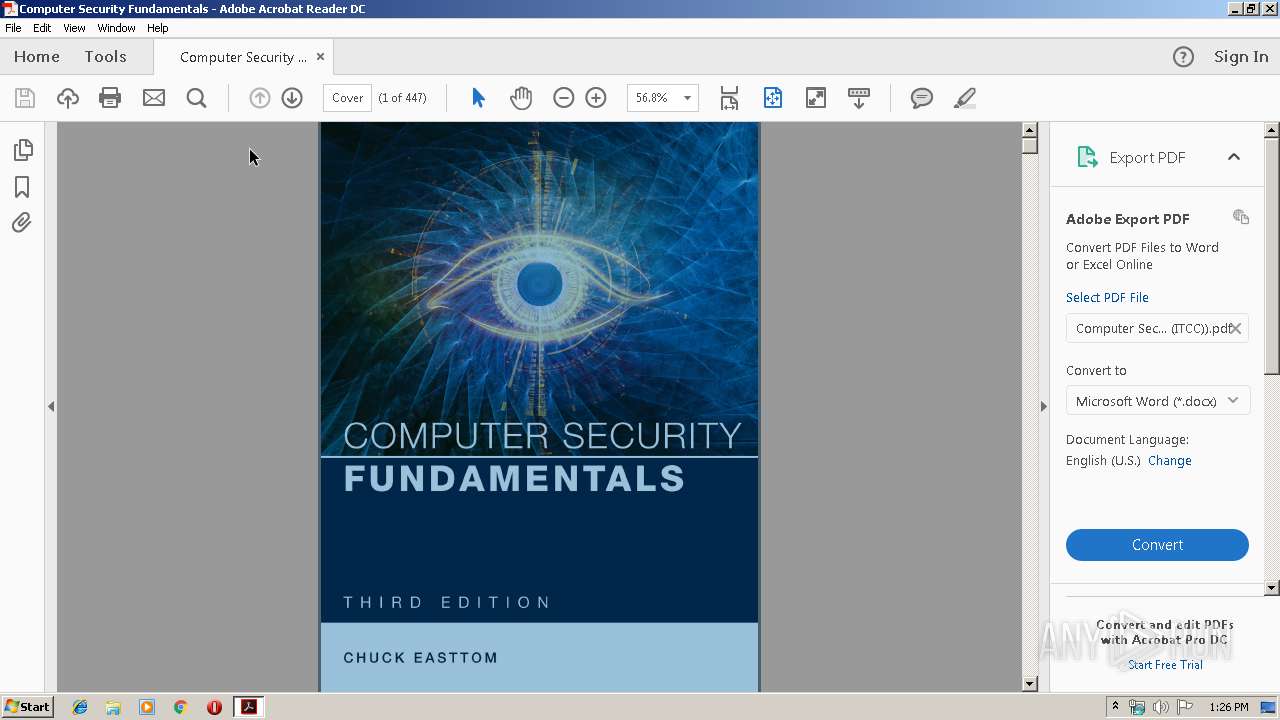Viewport: 1280px width, 720px height.
Task: Click the Select PDF File link
Action: point(1107,298)
